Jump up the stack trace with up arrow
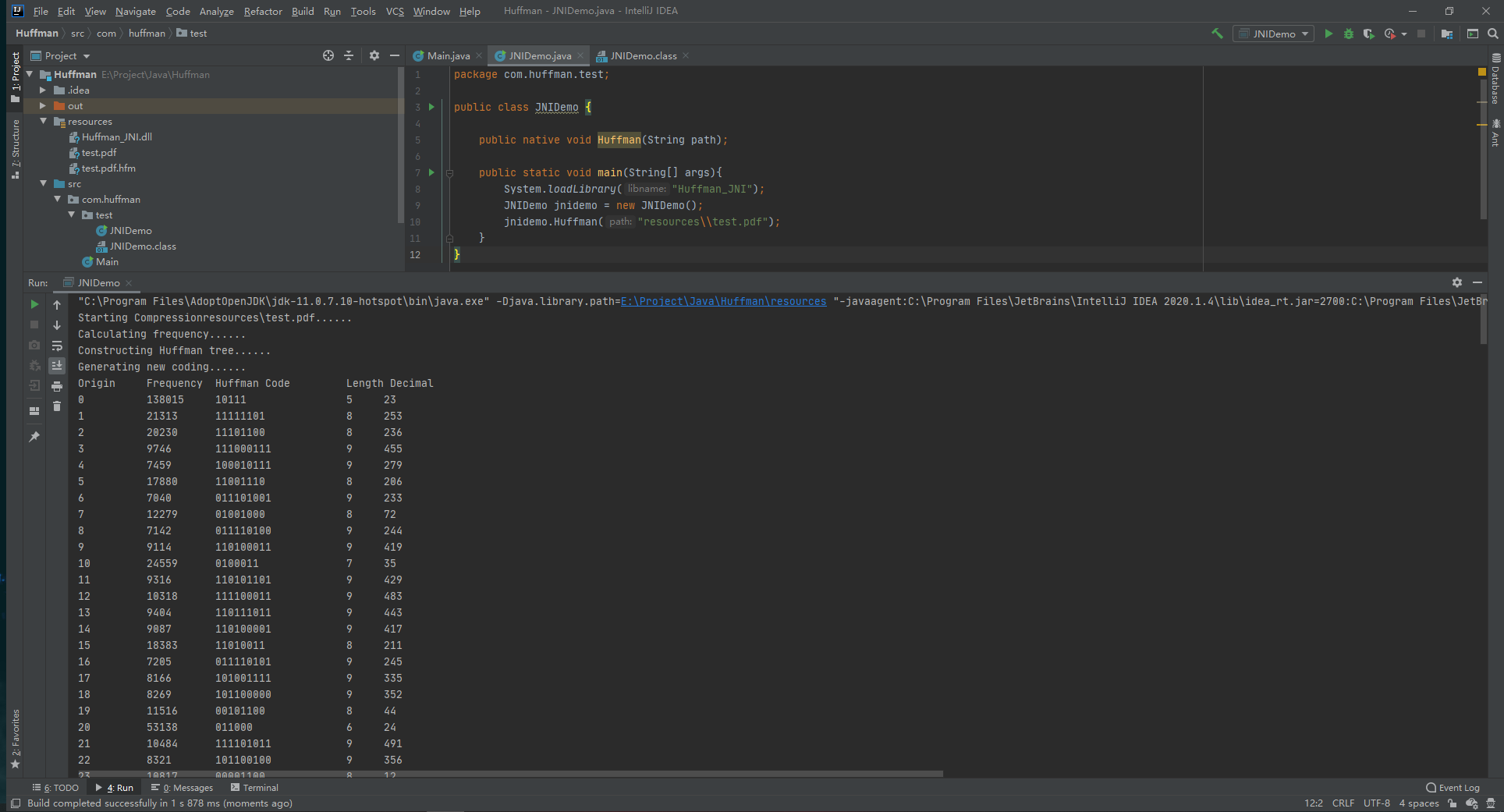 (x=57, y=304)
